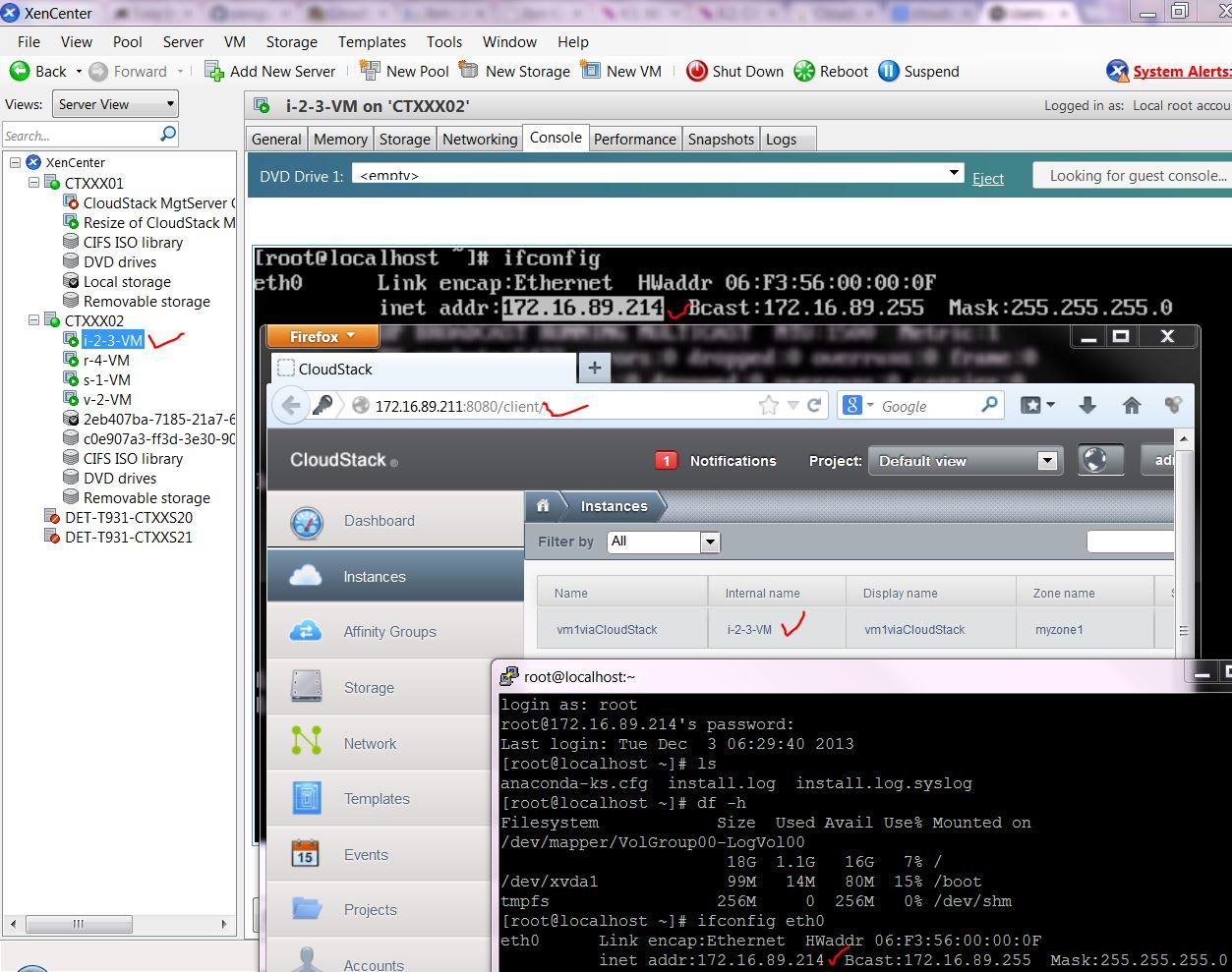The width and height of the screenshot is (1232, 972).
Task: Click the search magnifier in XenCenter sidebar
Action: [168, 134]
